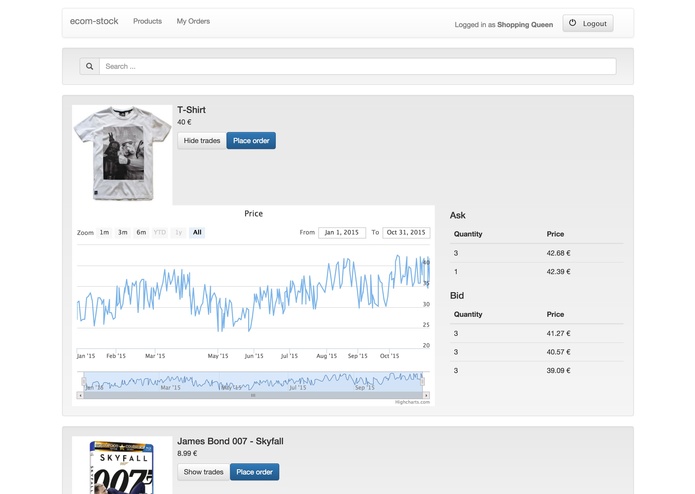The image size is (695, 494).
Task: Show trades for James Bond Skyfall
Action: tap(203, 472)
